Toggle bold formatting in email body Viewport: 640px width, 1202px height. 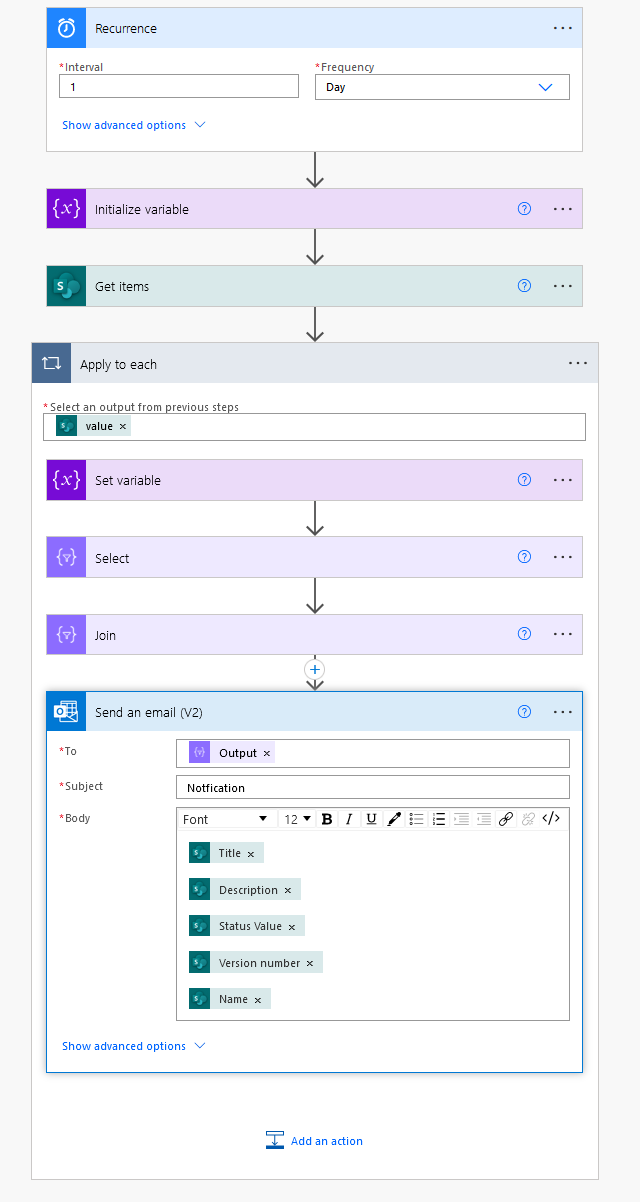327,819
